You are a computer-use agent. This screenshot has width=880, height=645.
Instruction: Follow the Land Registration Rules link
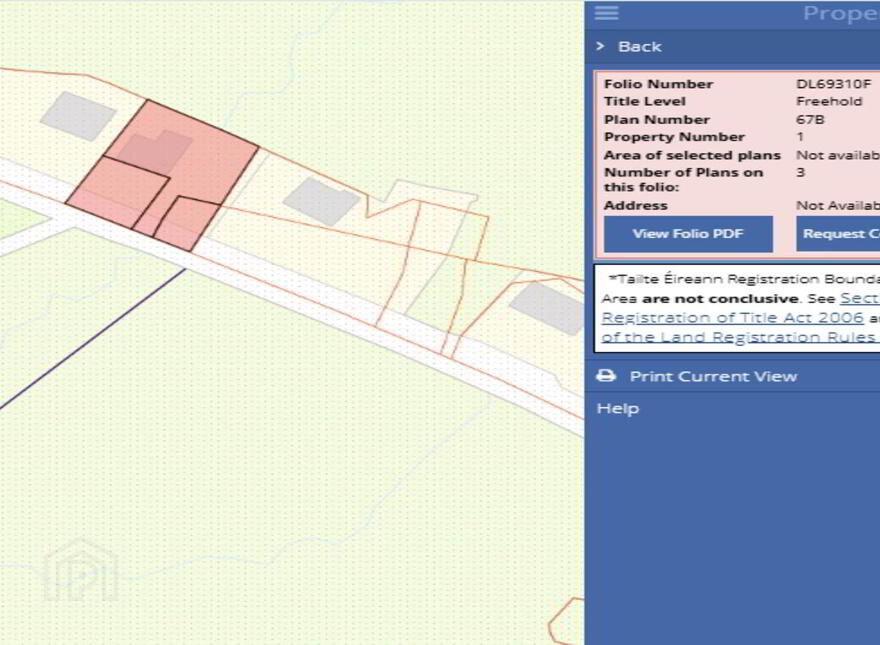tap(738, 337)
